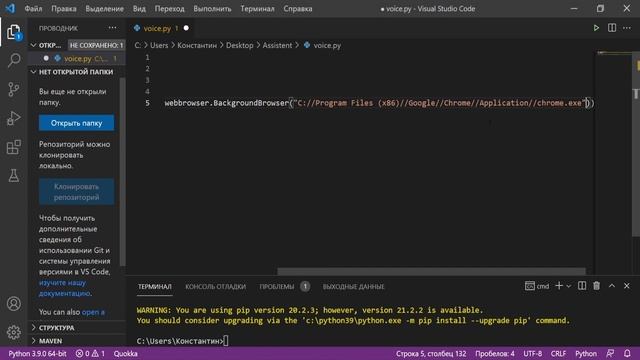
Task: Click the Desktop breadcrumb segment
Action: [x=240, y=45]
